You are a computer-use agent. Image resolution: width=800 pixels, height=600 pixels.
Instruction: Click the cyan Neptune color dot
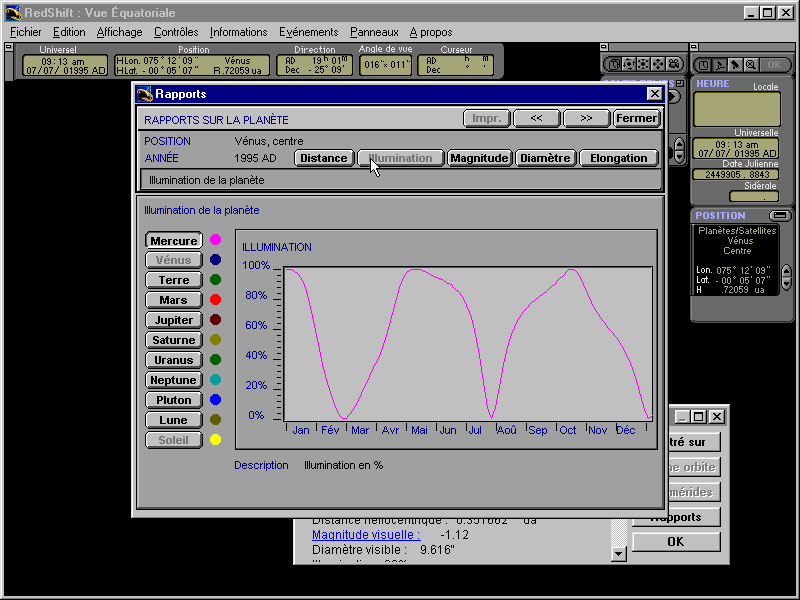(x=215, y=380)
